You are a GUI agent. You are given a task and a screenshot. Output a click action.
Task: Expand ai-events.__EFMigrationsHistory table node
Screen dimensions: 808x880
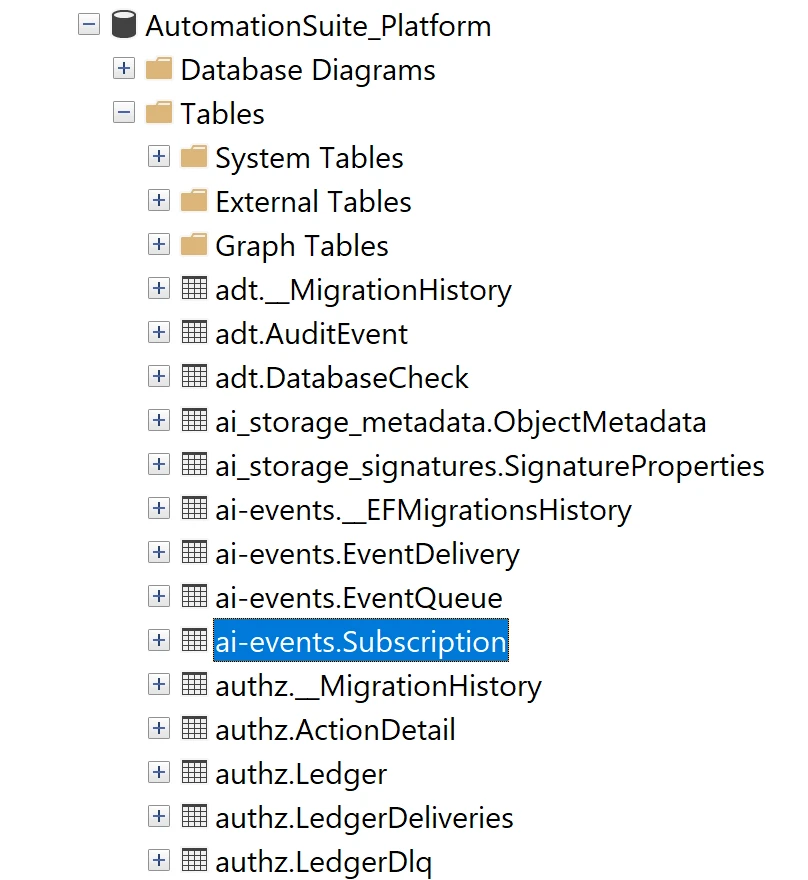coord(159,508)
